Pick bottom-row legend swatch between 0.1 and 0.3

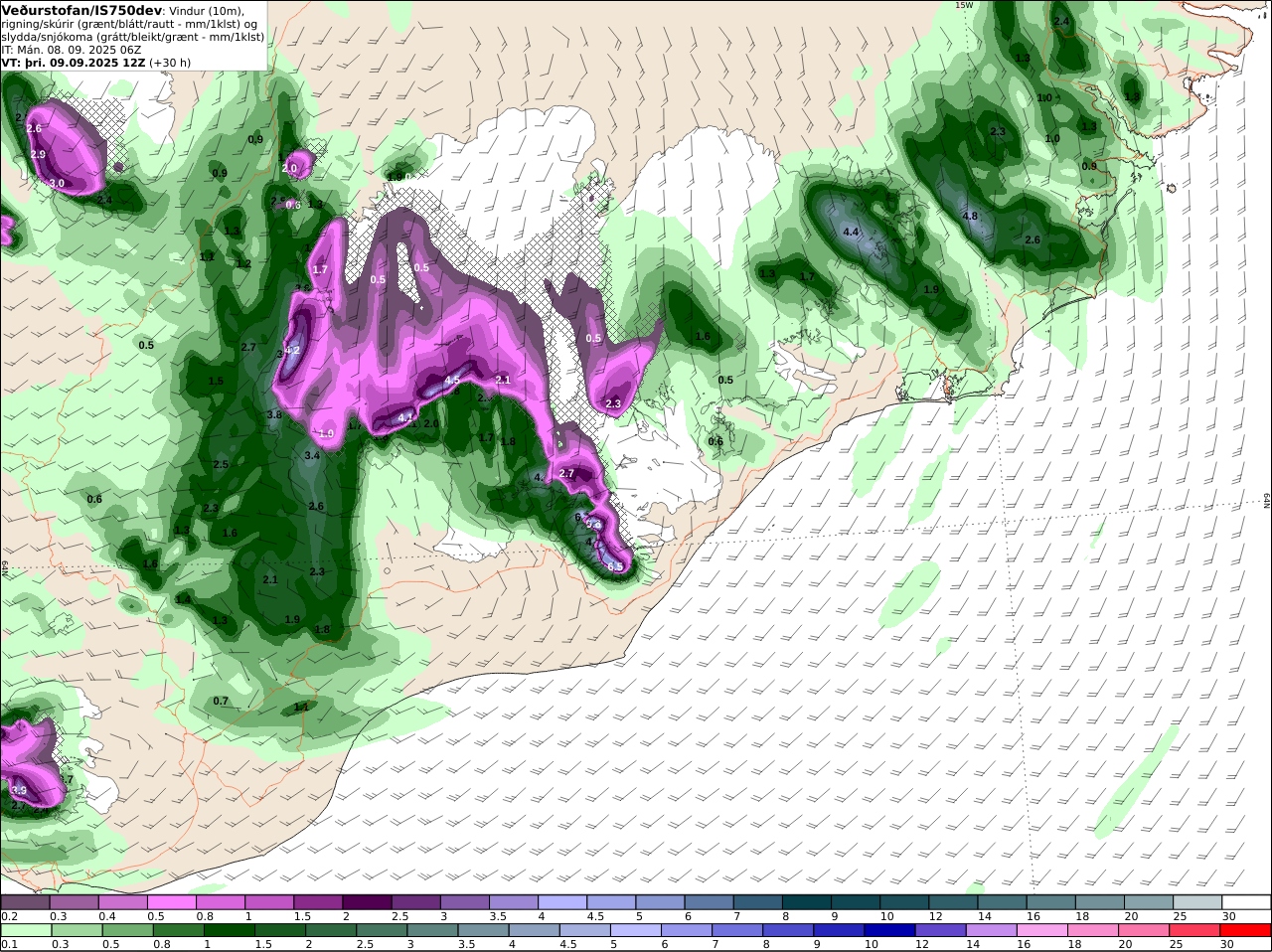click(x=25, y=930)
